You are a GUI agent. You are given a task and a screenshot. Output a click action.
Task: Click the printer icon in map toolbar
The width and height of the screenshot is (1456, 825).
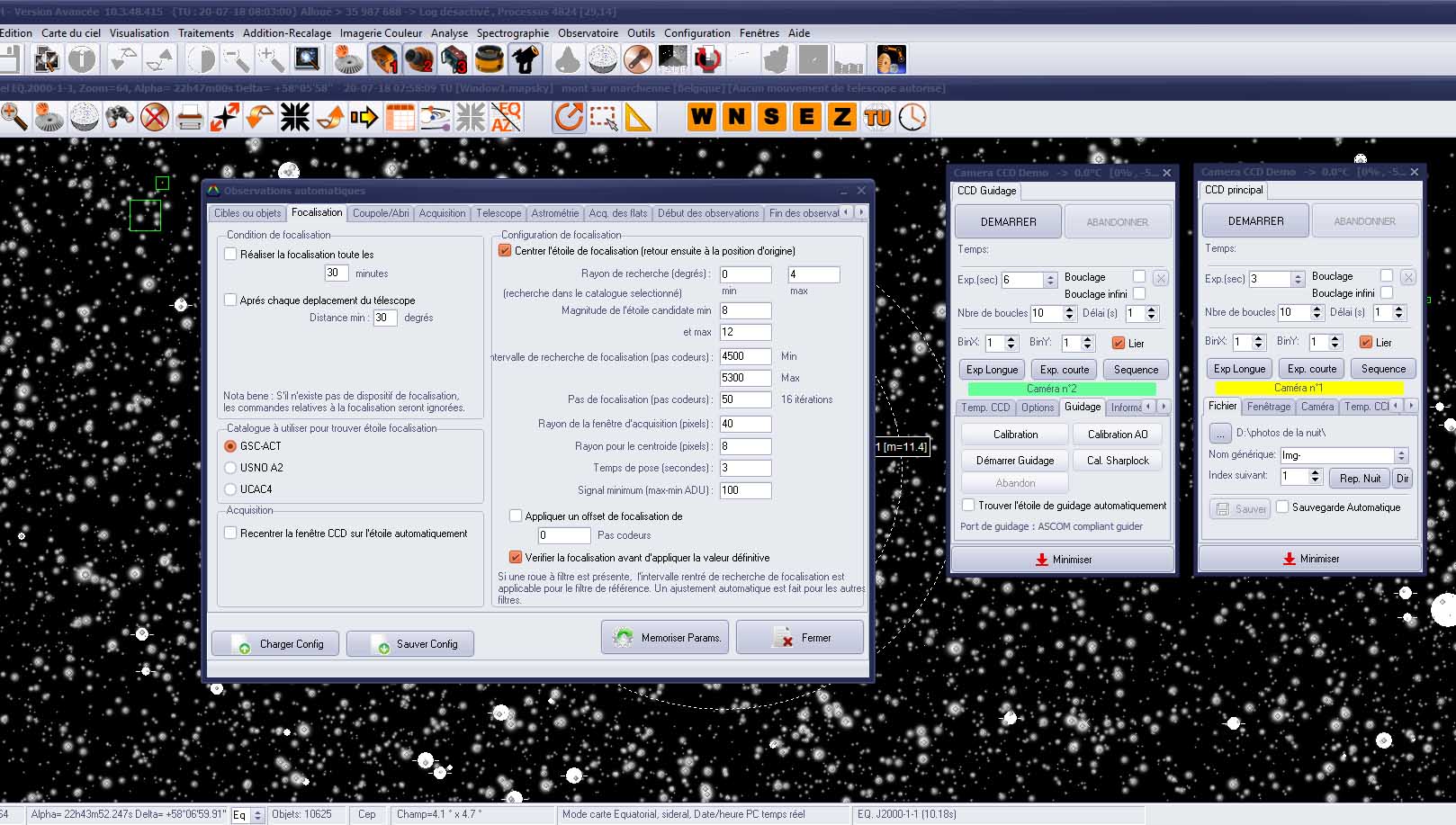pos(189,117)
